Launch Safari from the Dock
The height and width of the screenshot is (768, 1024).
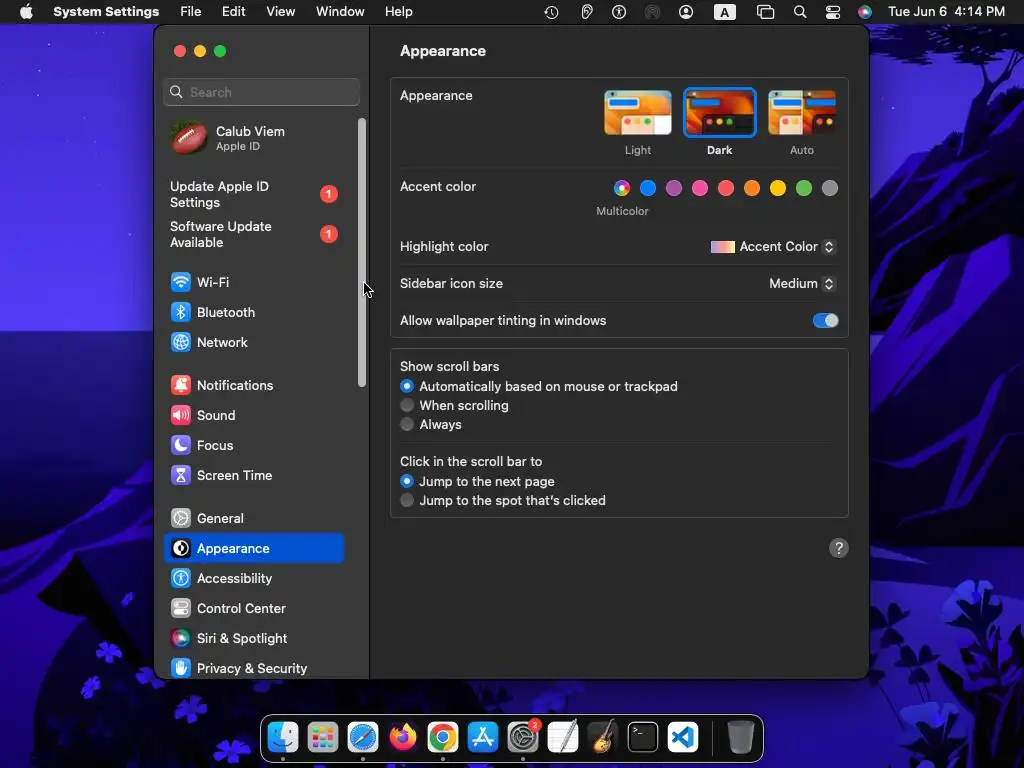362,737
